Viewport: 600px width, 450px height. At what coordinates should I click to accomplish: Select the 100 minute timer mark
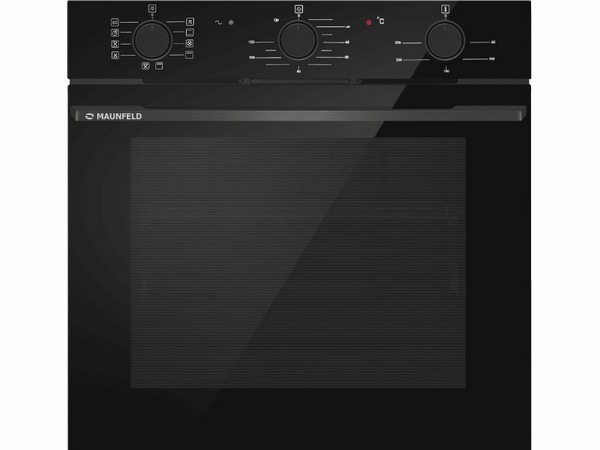click(x=252, y=57)
